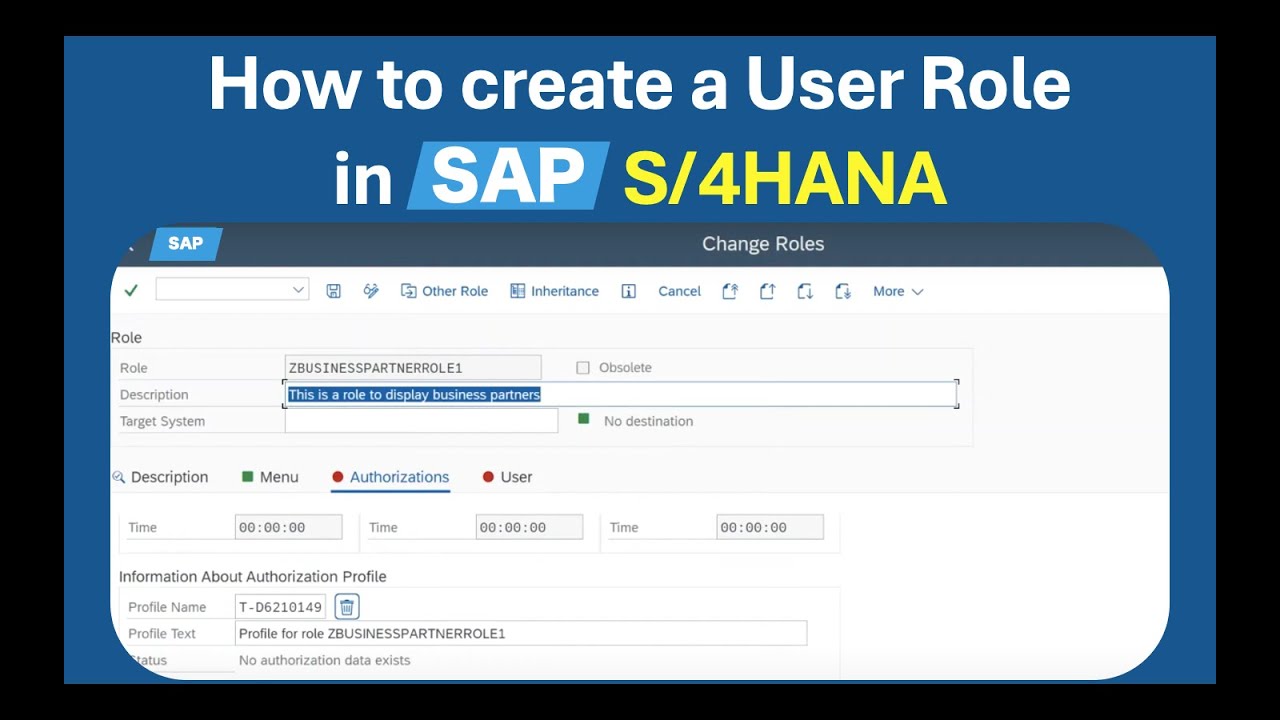Click the role Description text field
The width and height of the screenshot is (1280, 720).
[621, 394]
